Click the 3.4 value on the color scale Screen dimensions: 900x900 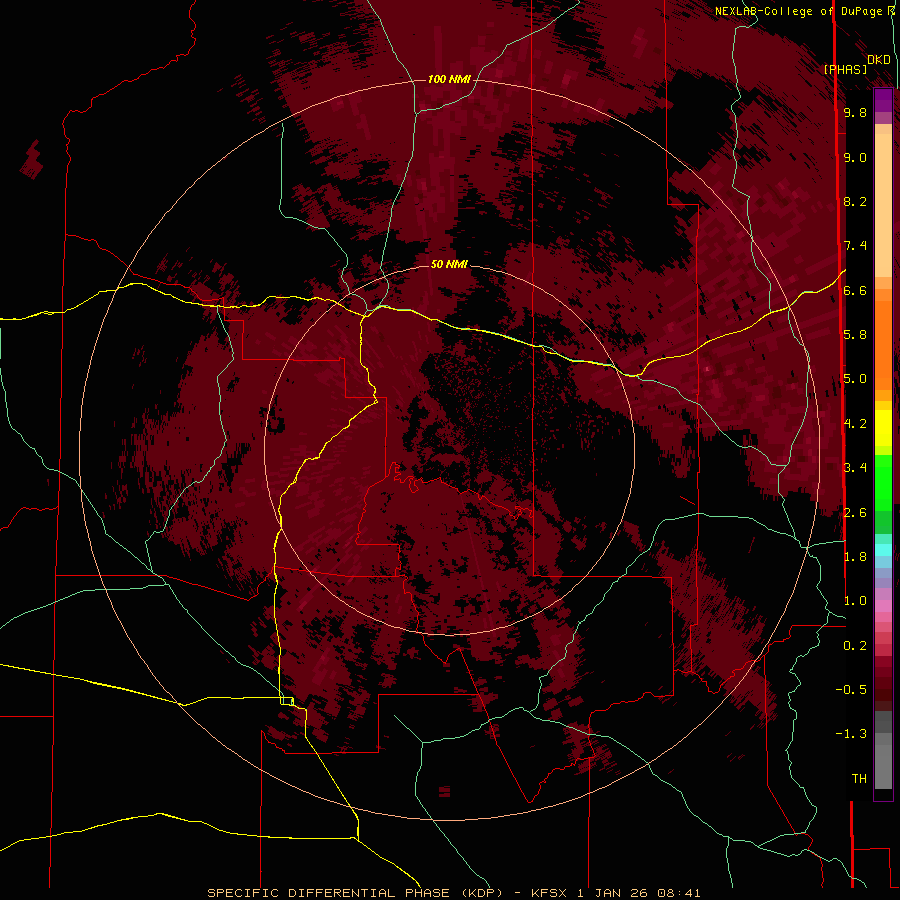(x=855, y=467)
